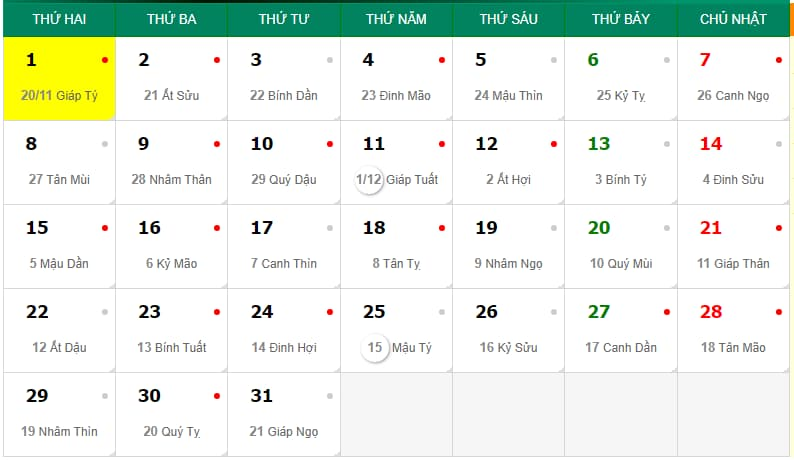Open Sunday date number 28
Viewport: 794px width, 460px height.
pyautogui.click(x=711, y=312)
